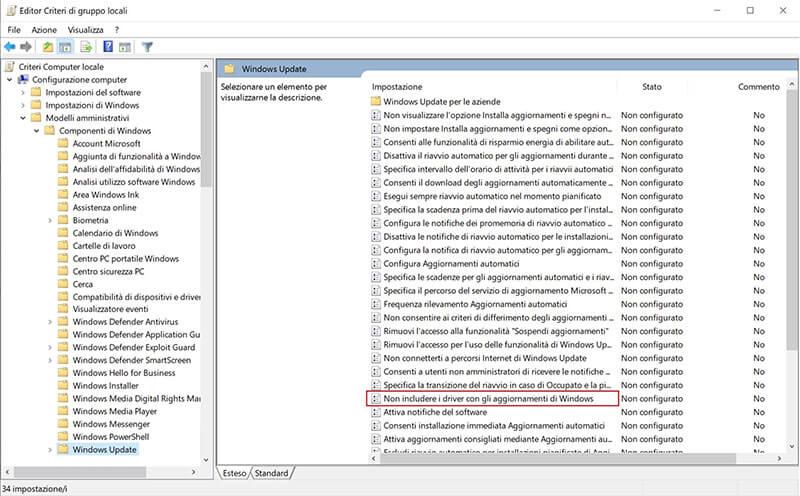Switch to the Esteso tab
The width and height of the screenshot is (800, 496).
(234, 473)
